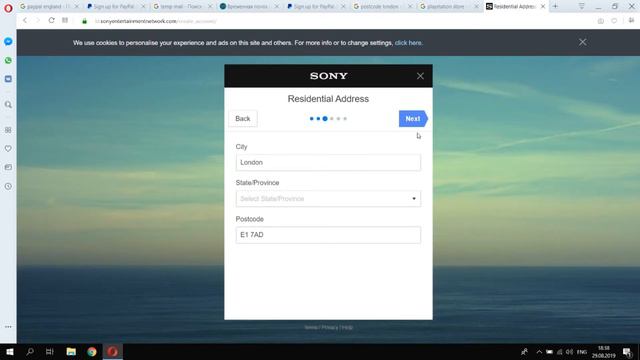This screenshot has width=640, height=360.
Task: Open Messenger in the Opera sidebar
Action: (8, 42)
